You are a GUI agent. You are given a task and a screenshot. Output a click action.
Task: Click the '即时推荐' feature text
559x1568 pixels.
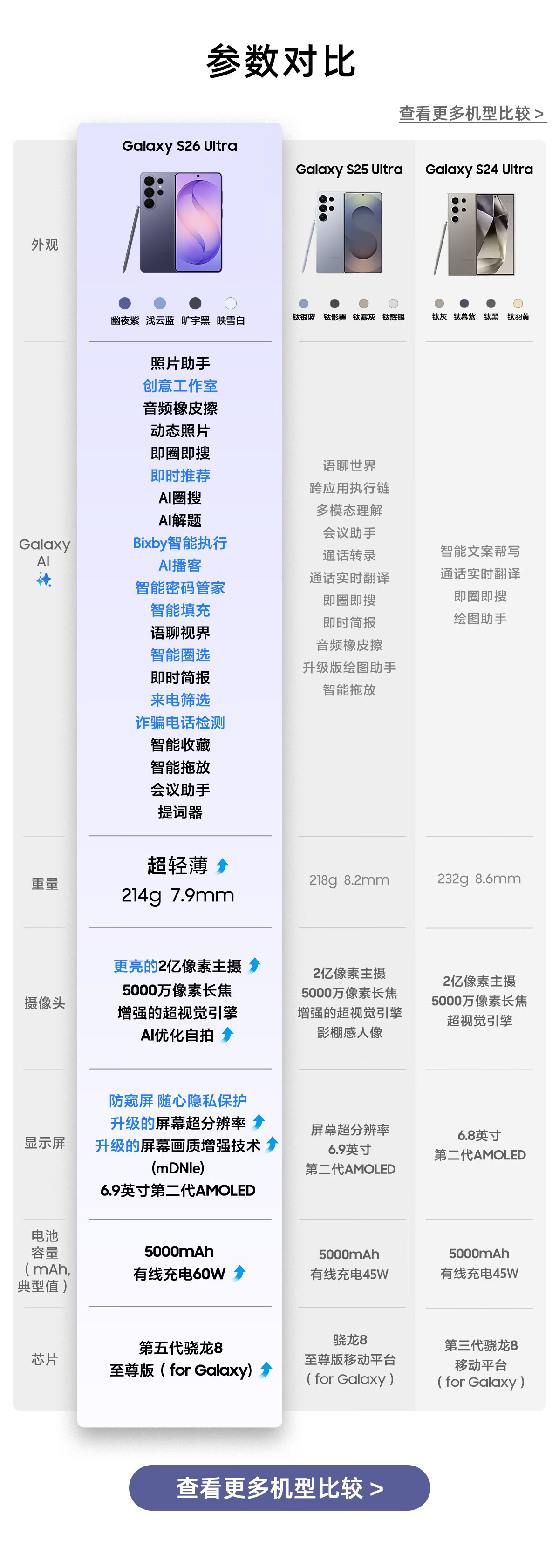180,476
